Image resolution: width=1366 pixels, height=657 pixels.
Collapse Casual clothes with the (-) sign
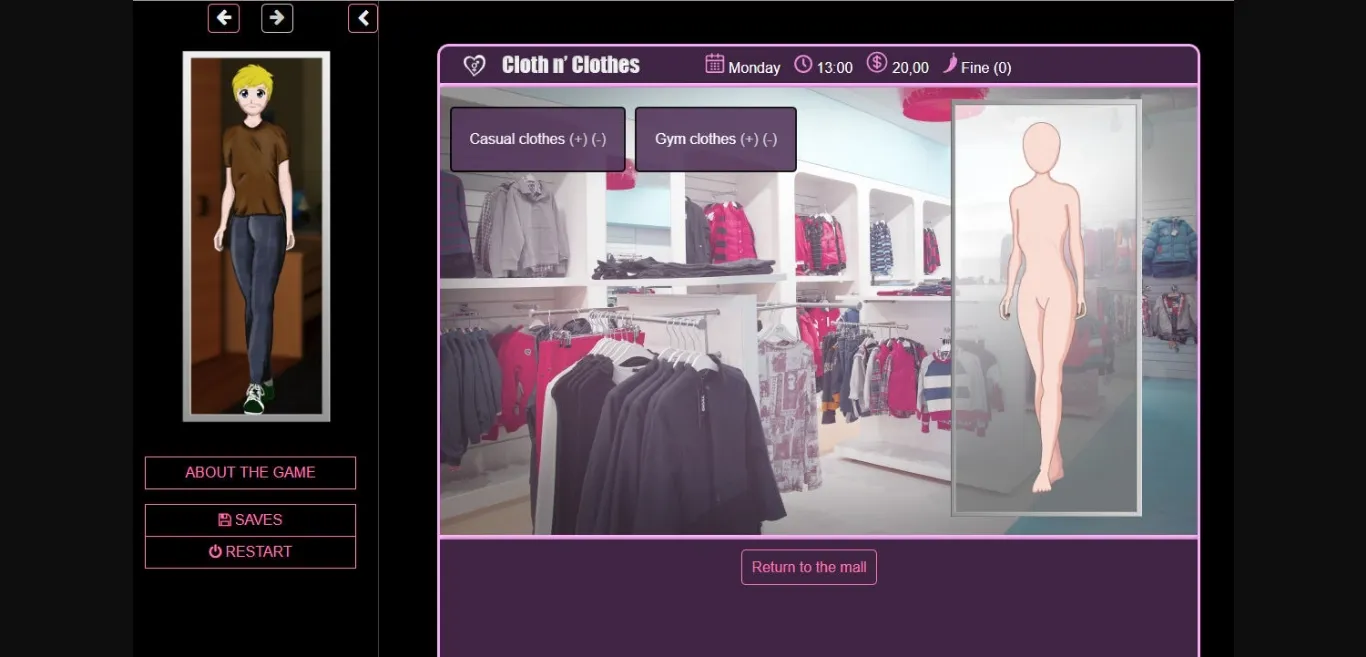[x=599, y=139]
